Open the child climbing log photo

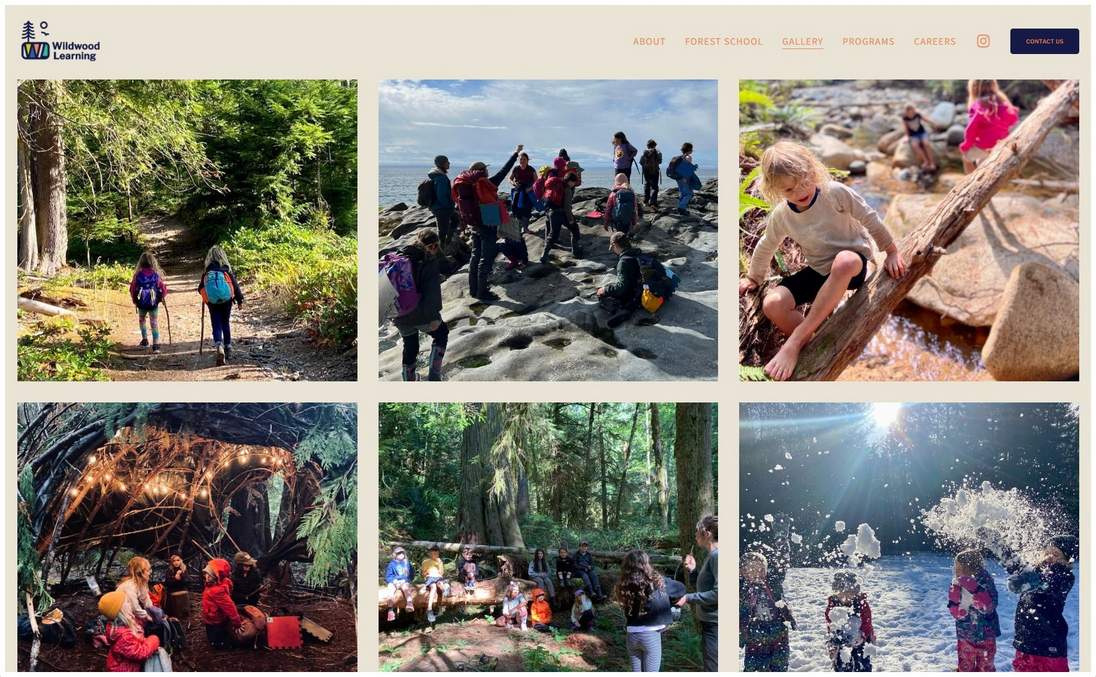(x=909, y=230)
